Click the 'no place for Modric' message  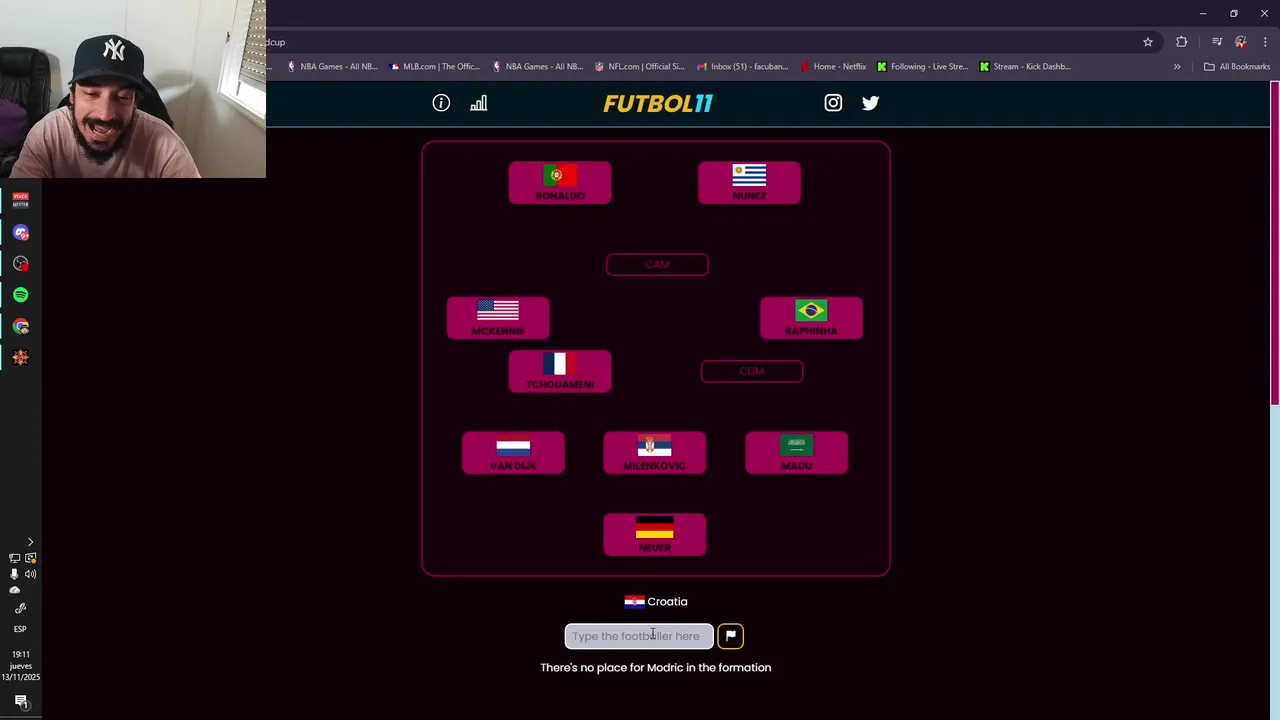pyautogui.click(x=656, y=667)
